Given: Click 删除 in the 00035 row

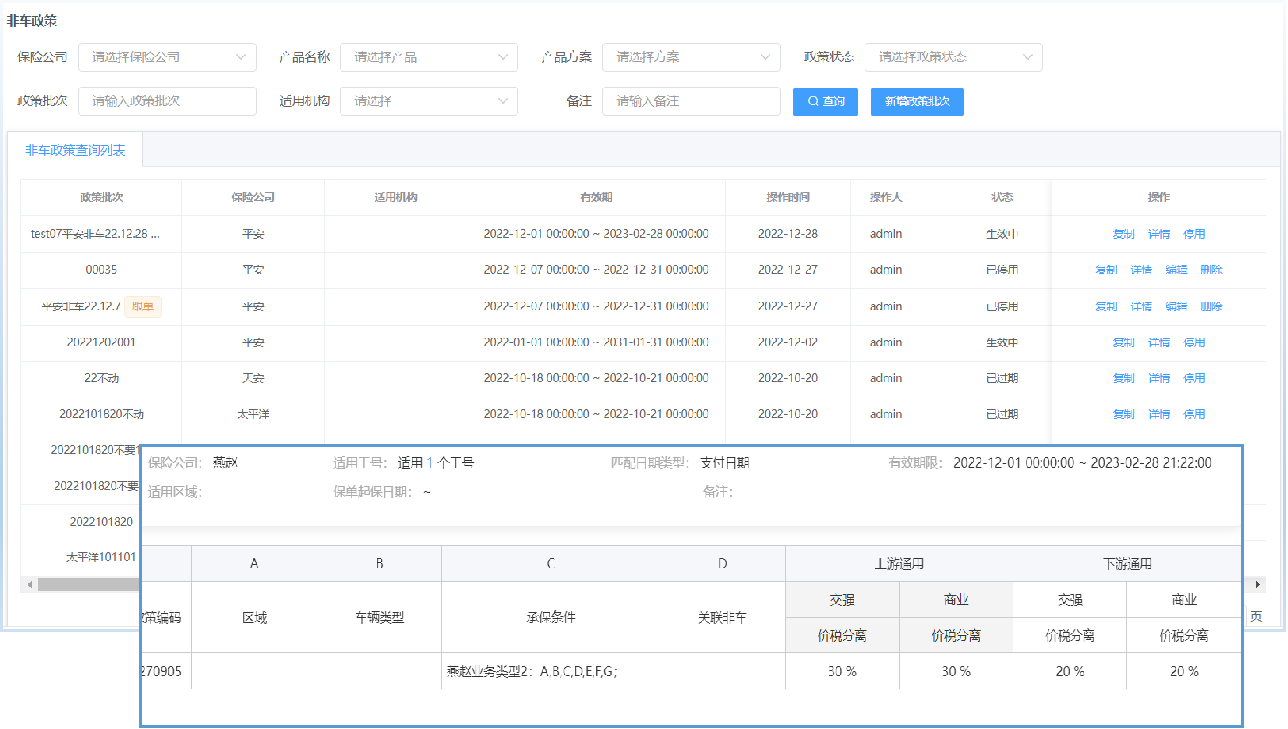Looking at the screenshot, I should [1211, 270].
